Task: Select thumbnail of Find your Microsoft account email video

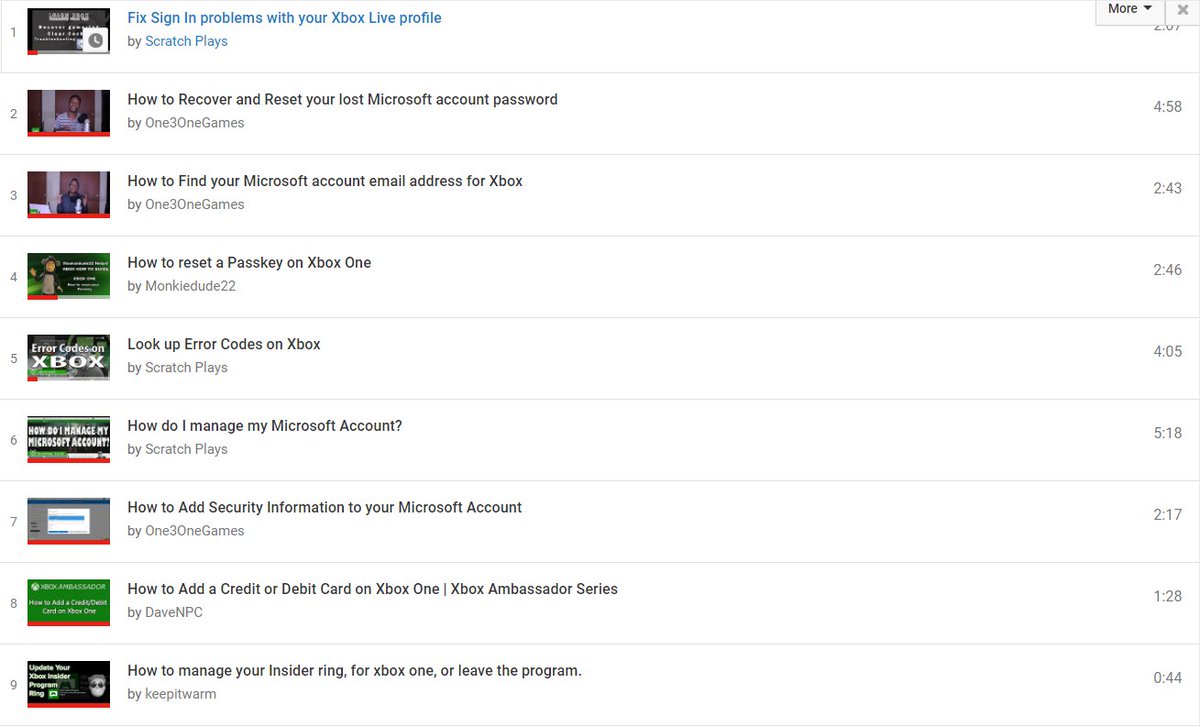Action: 68,195
